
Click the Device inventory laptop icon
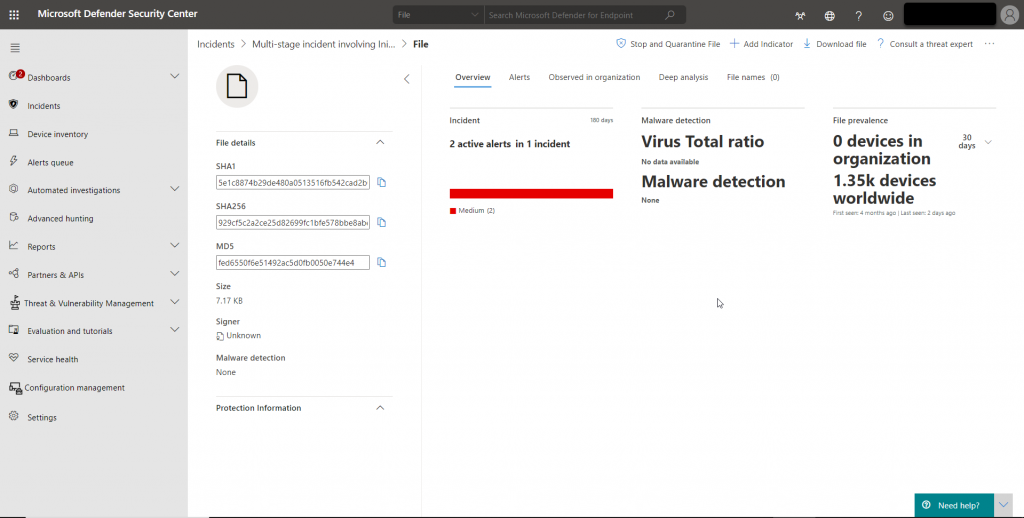click(14, 133)
